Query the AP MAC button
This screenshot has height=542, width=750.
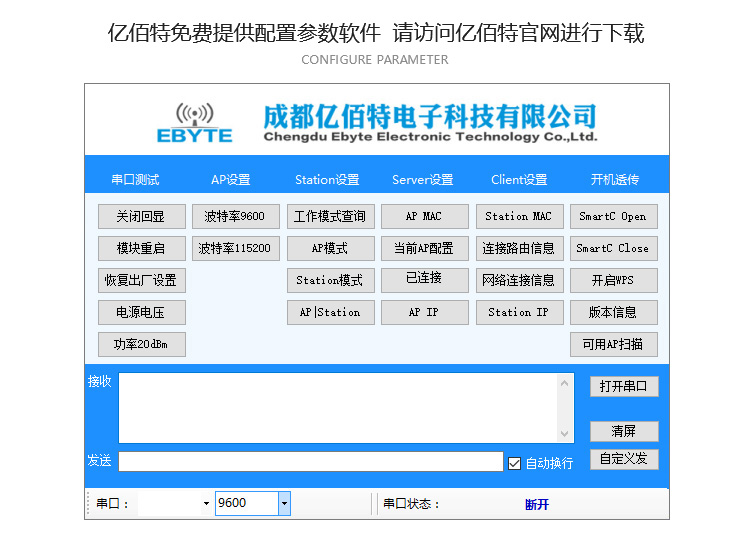coord(425,216)
